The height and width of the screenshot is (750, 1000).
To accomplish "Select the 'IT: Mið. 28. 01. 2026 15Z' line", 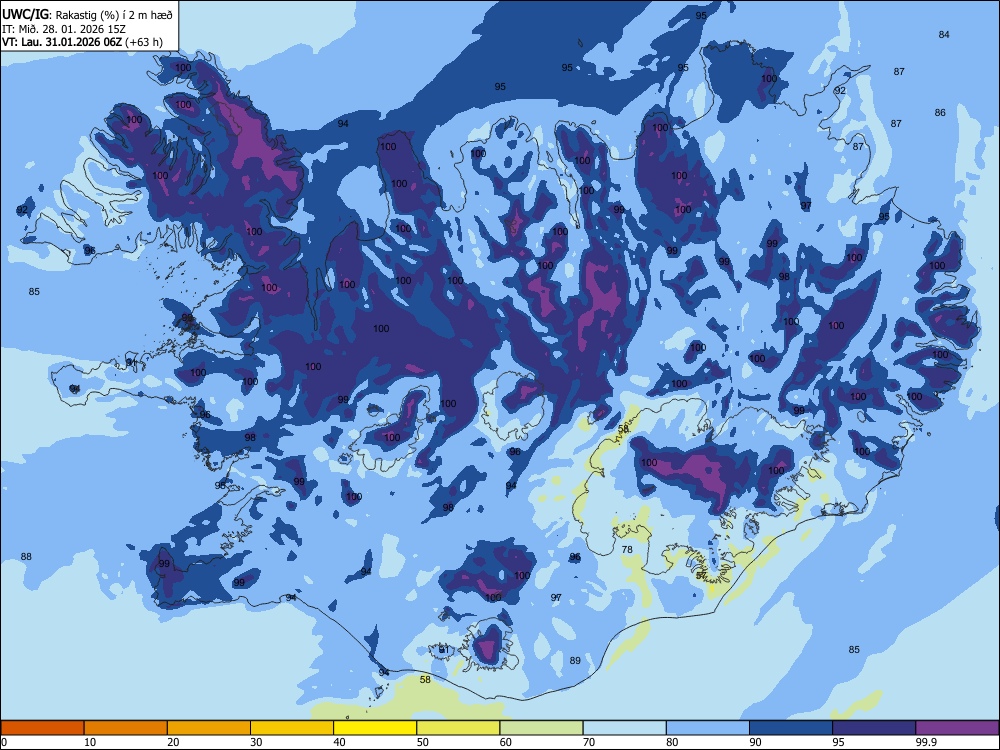I will pos(64,29).
